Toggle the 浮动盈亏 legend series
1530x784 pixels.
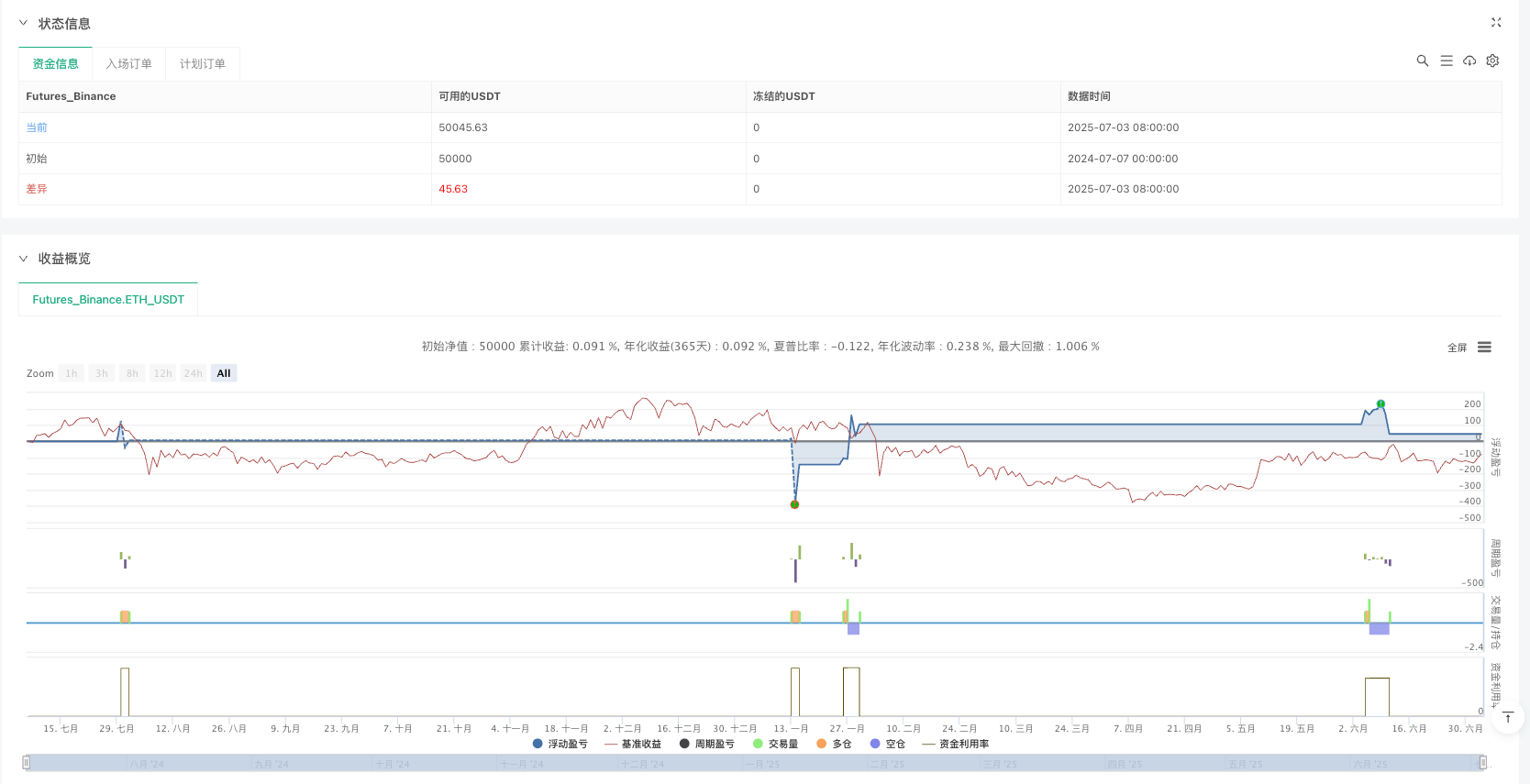tap(560, 744)
